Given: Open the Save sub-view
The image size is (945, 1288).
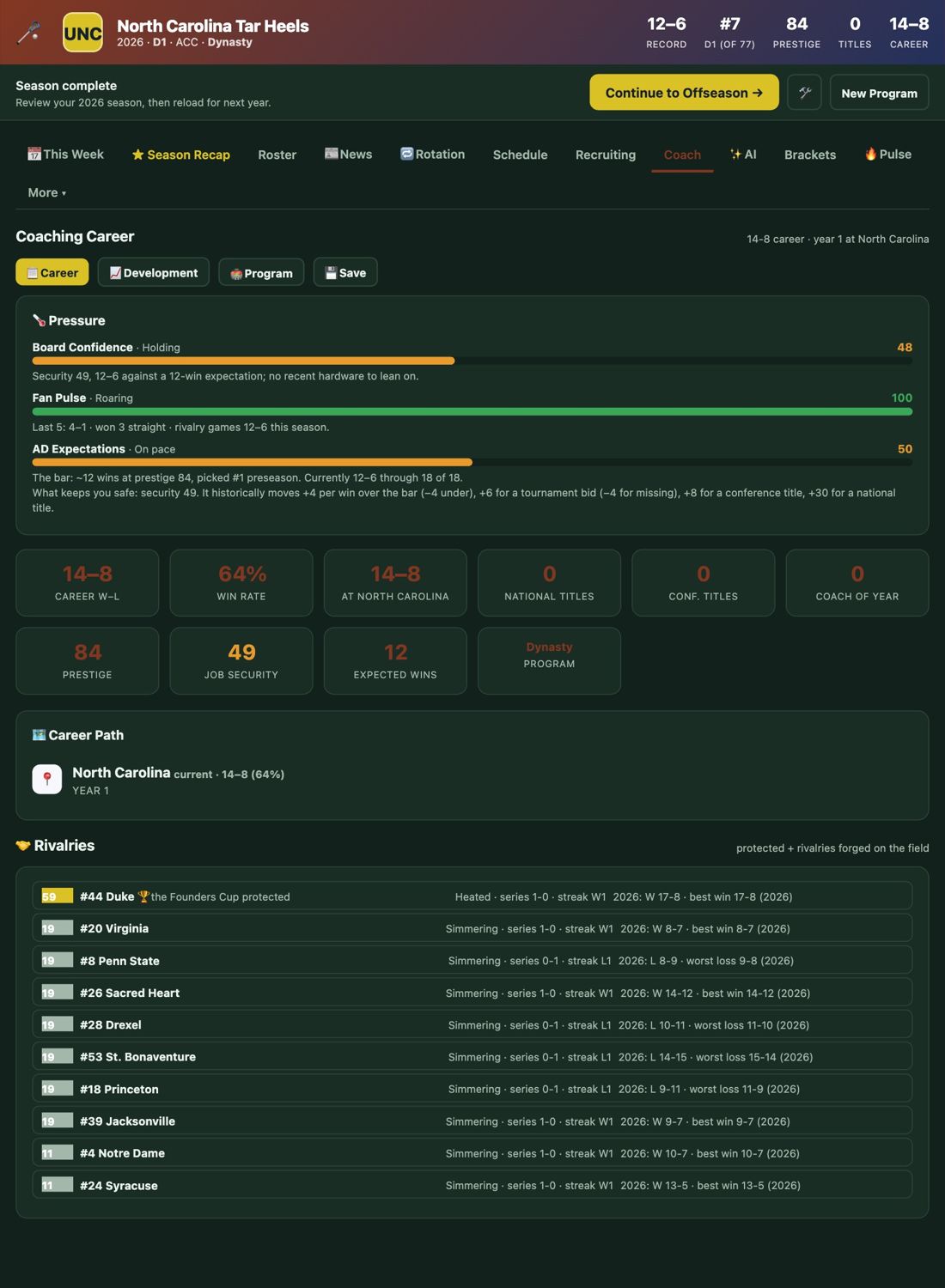Looking at the screenshot, I should [345, 272].
